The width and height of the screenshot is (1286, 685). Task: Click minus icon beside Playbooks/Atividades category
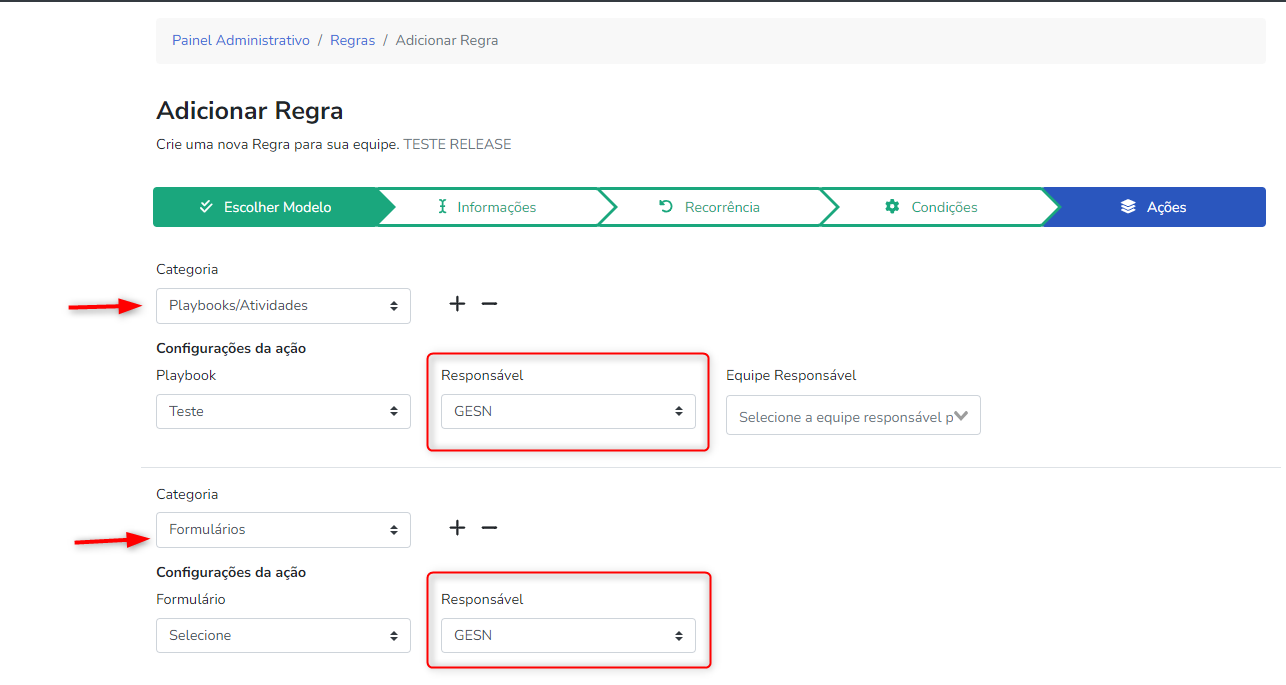coord(489,304)
